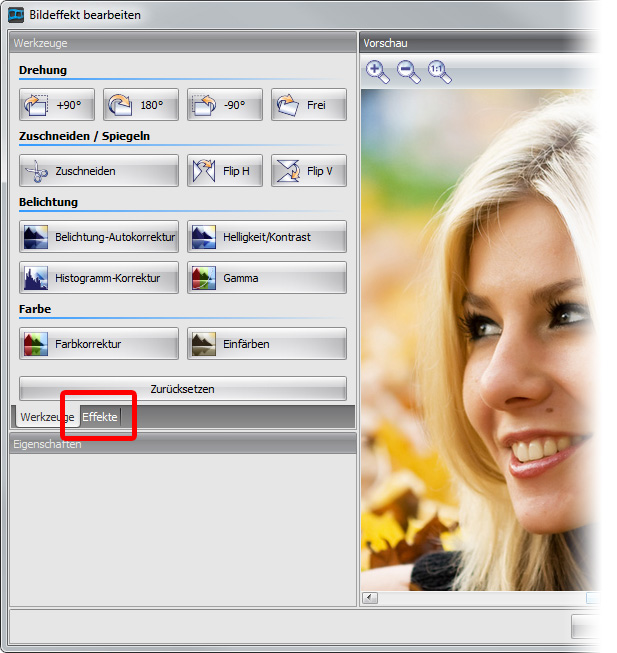Open the Einfärben colorize tool

tap(266, 344)
